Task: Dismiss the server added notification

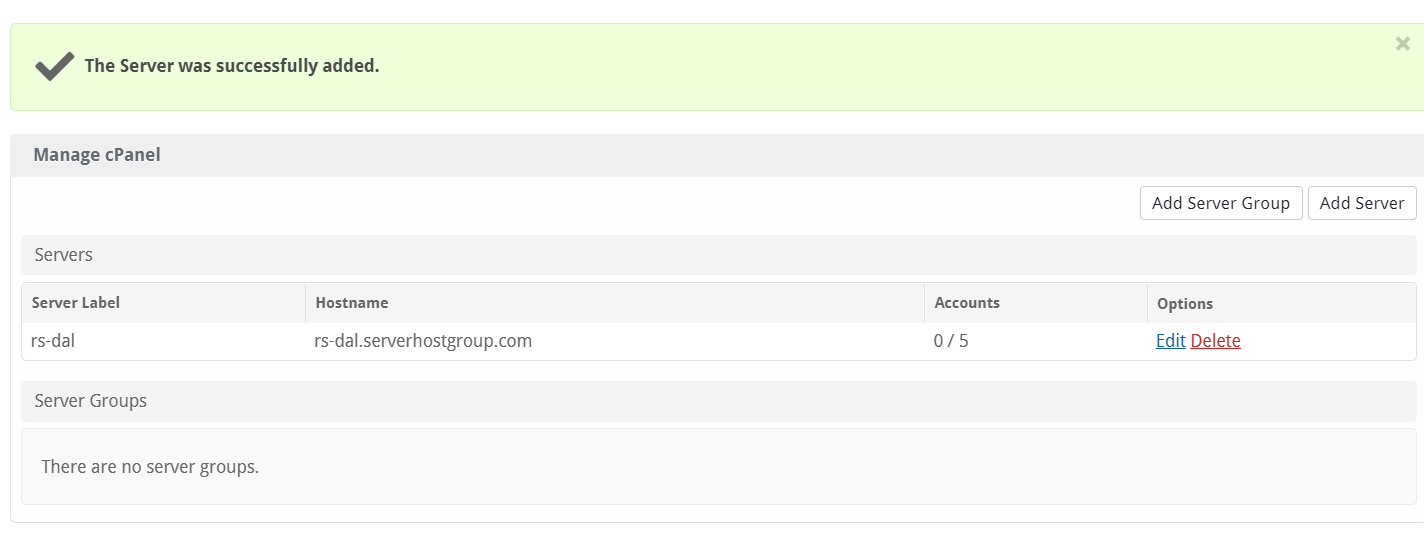Action: tap(1402, 43)
